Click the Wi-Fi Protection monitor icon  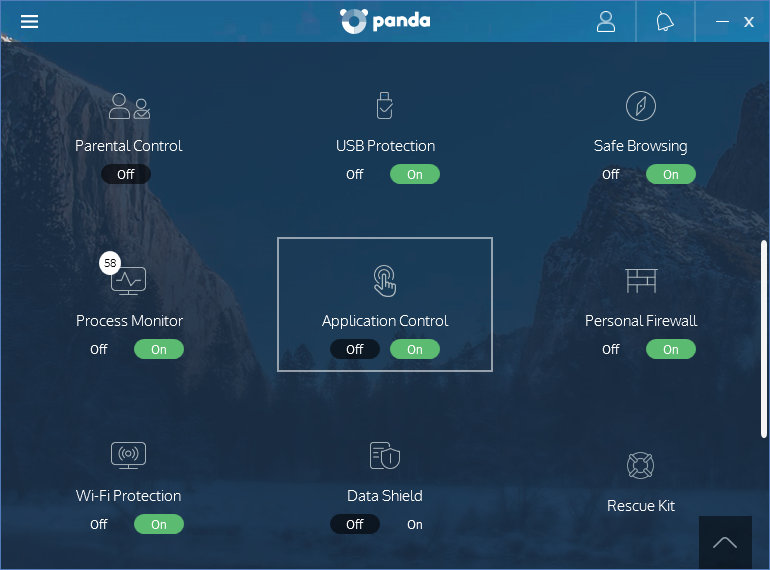[128, 455]
